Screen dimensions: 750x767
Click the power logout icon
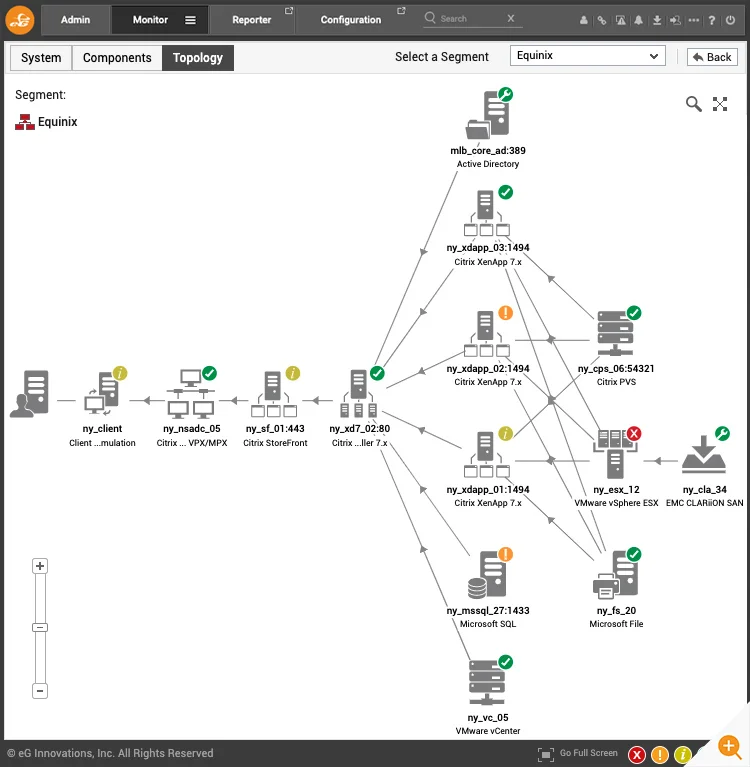730,20
